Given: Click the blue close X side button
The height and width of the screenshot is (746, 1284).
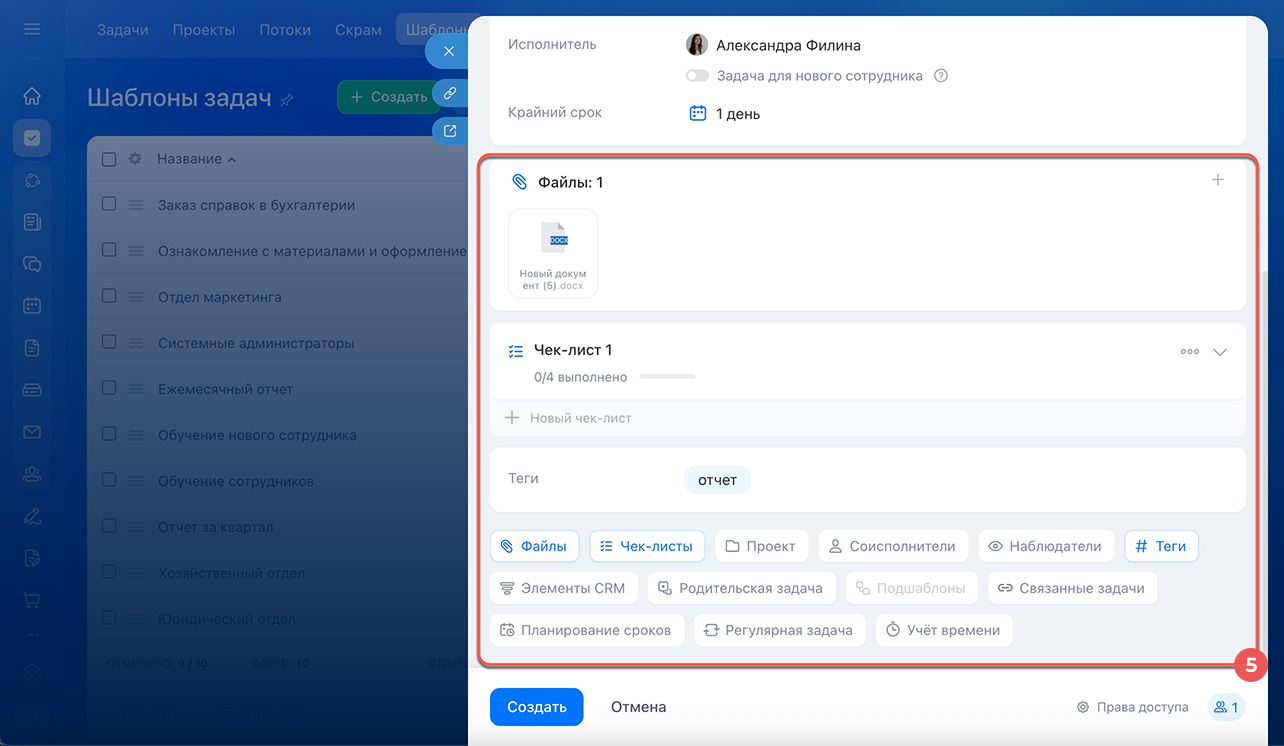Looking at the screenshot, I should pos(449,51).
